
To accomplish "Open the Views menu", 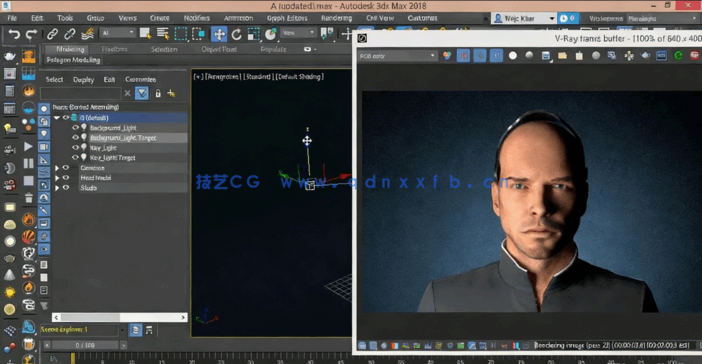I will 128,18.
